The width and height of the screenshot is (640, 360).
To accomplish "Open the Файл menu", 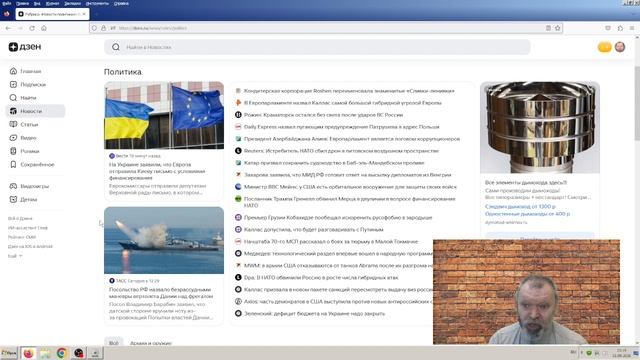I will [7, 3].
